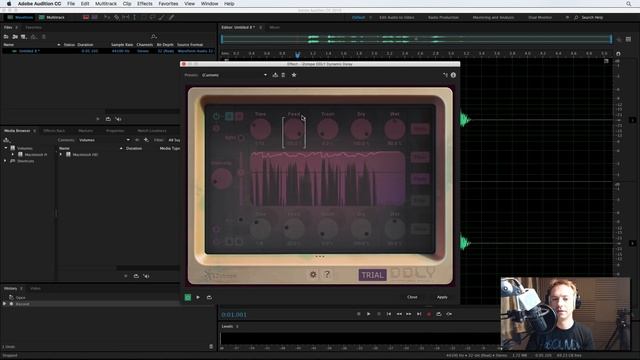Open ODLY plugin help question mark
The width and height of the screenshot is (640, 360).
tap(327, 274)
